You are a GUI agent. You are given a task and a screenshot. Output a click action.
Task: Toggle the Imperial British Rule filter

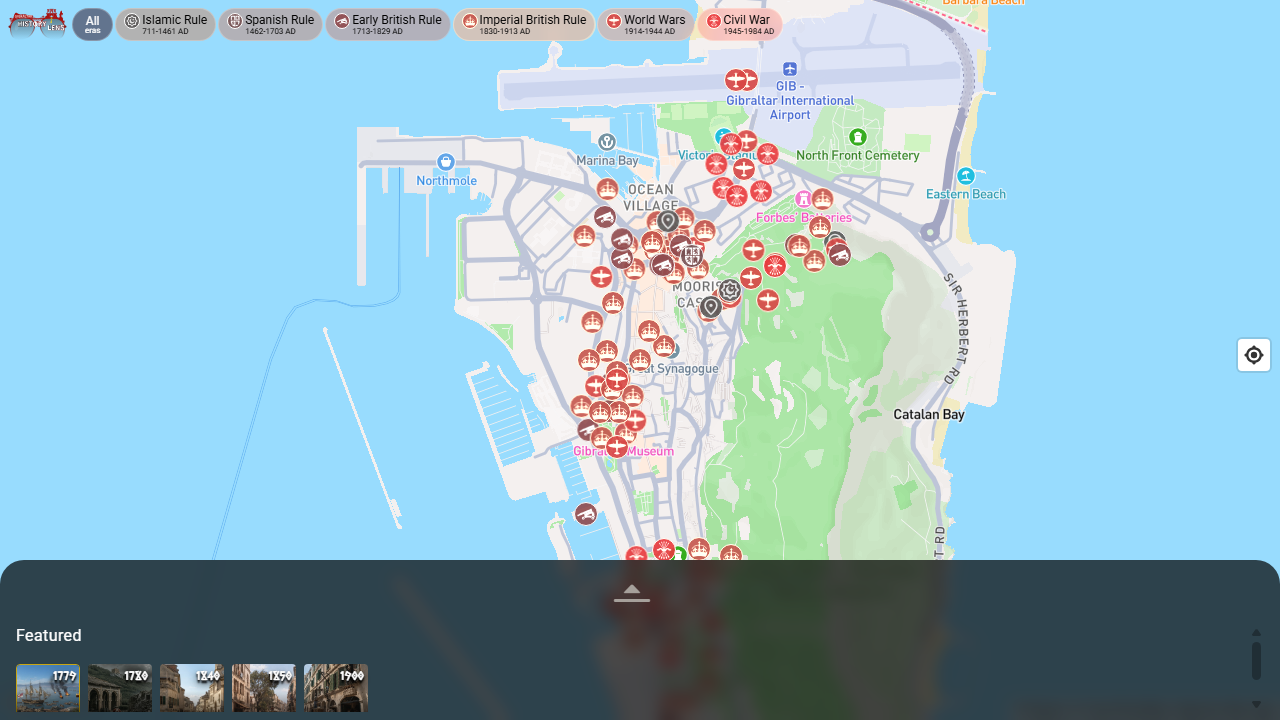[524, 24]
